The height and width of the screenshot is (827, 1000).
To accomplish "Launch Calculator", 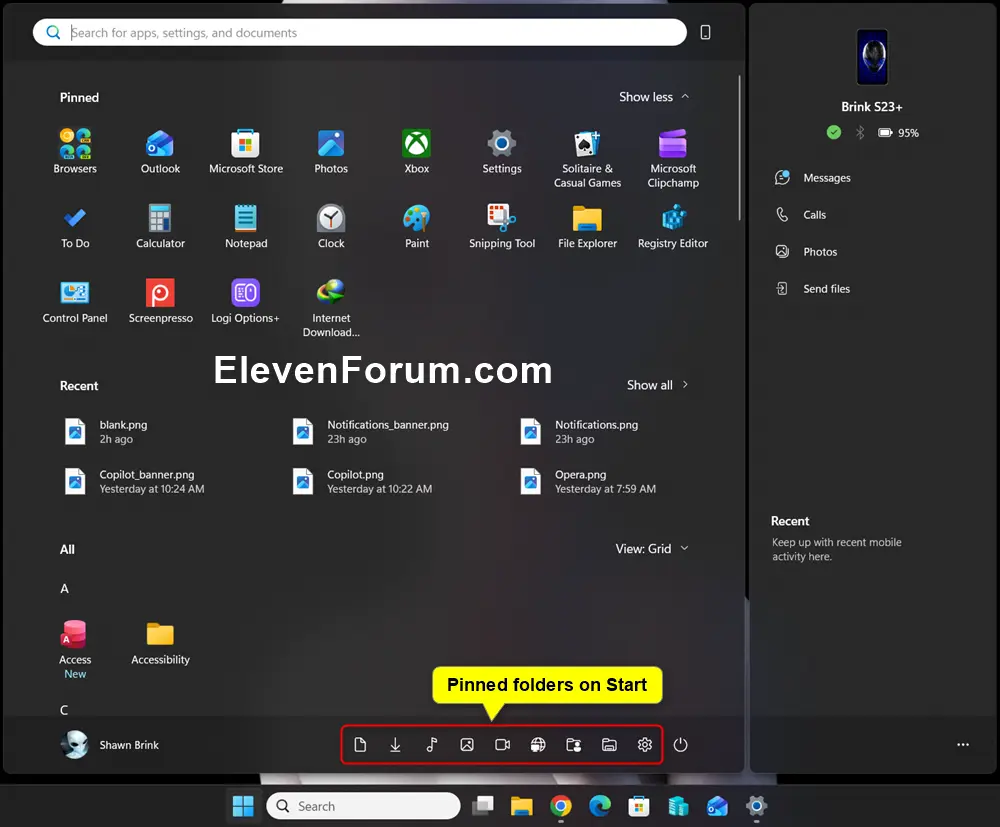I will coord(160,226).
